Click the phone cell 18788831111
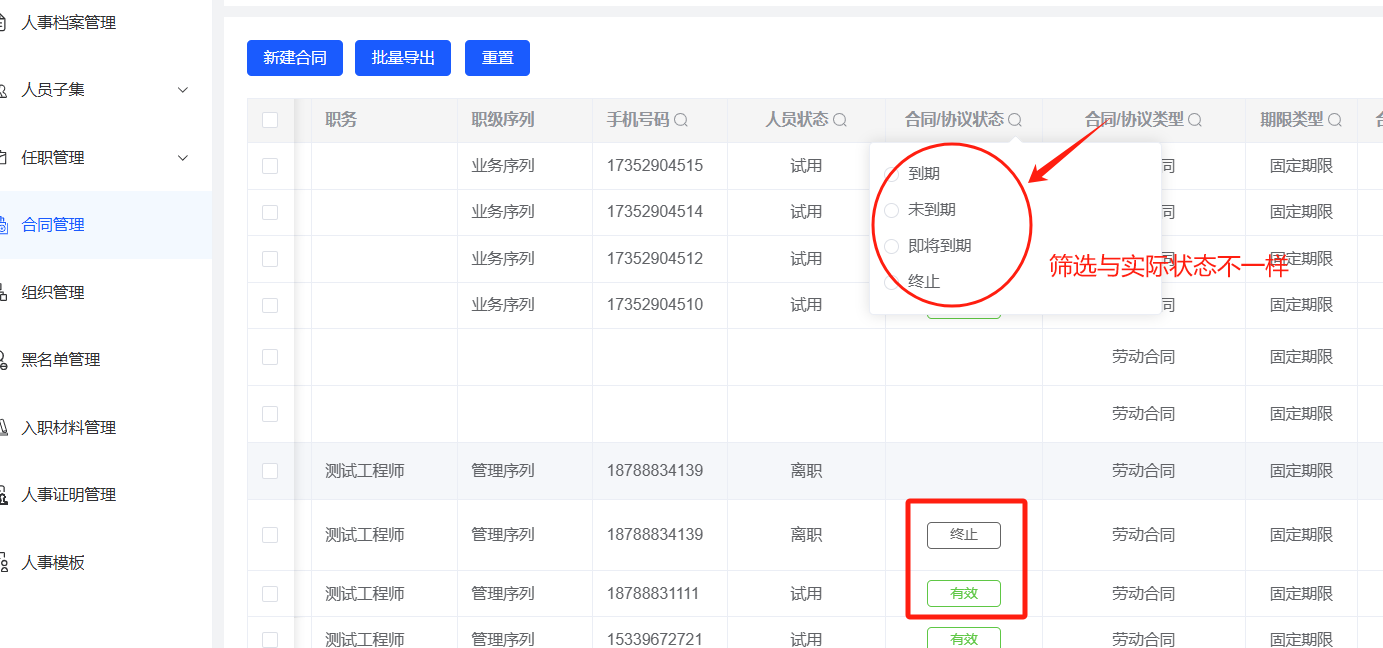 click(655, 594)
